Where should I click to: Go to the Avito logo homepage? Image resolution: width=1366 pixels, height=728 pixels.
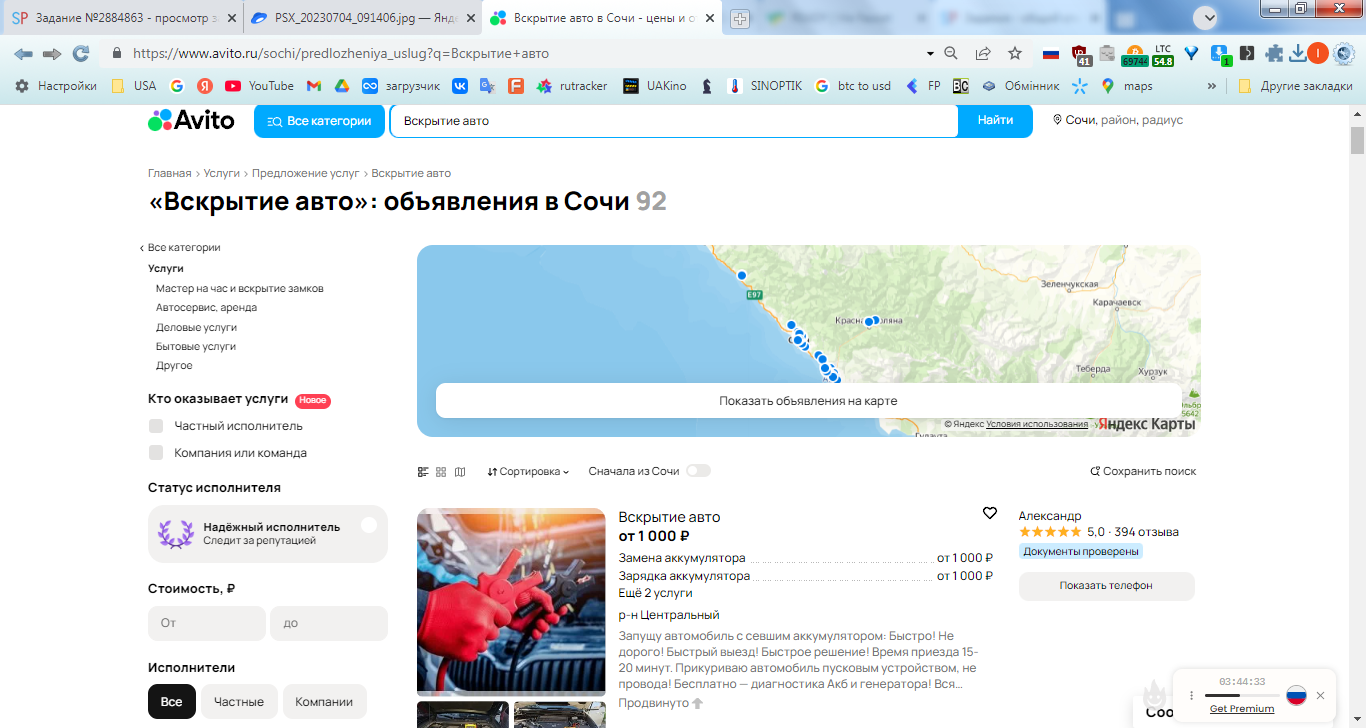click(x=191, y=120)
